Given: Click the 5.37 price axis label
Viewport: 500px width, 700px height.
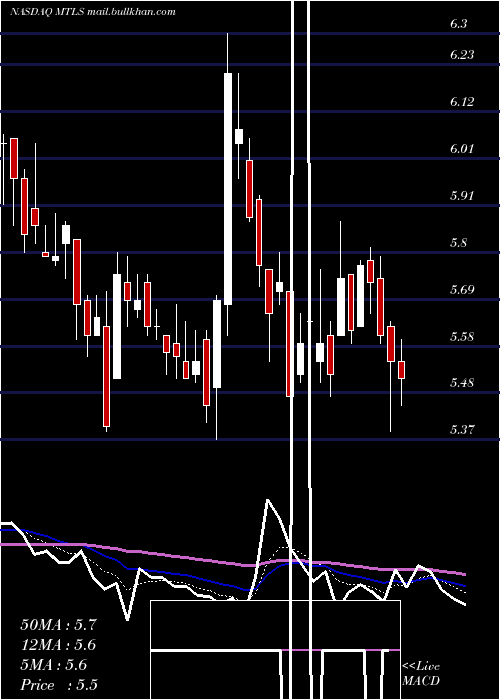Looking at the screenshot, I should tap(462, 429).
